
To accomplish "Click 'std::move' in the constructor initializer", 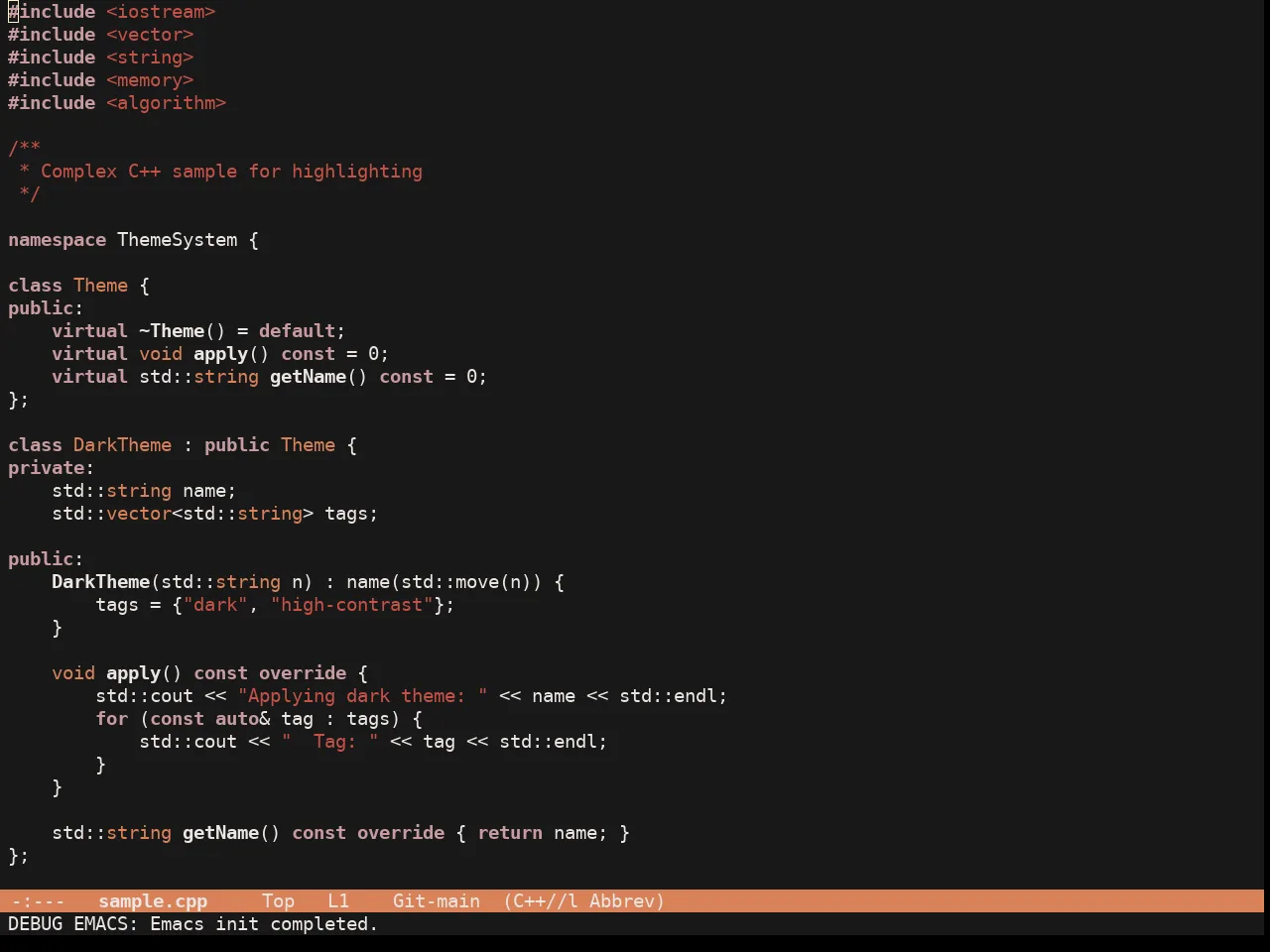I will point(450,582).
